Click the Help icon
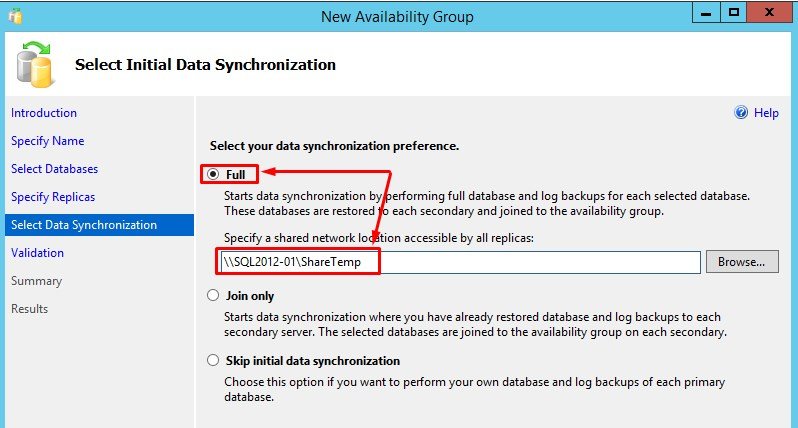 (x=742, y=114)
